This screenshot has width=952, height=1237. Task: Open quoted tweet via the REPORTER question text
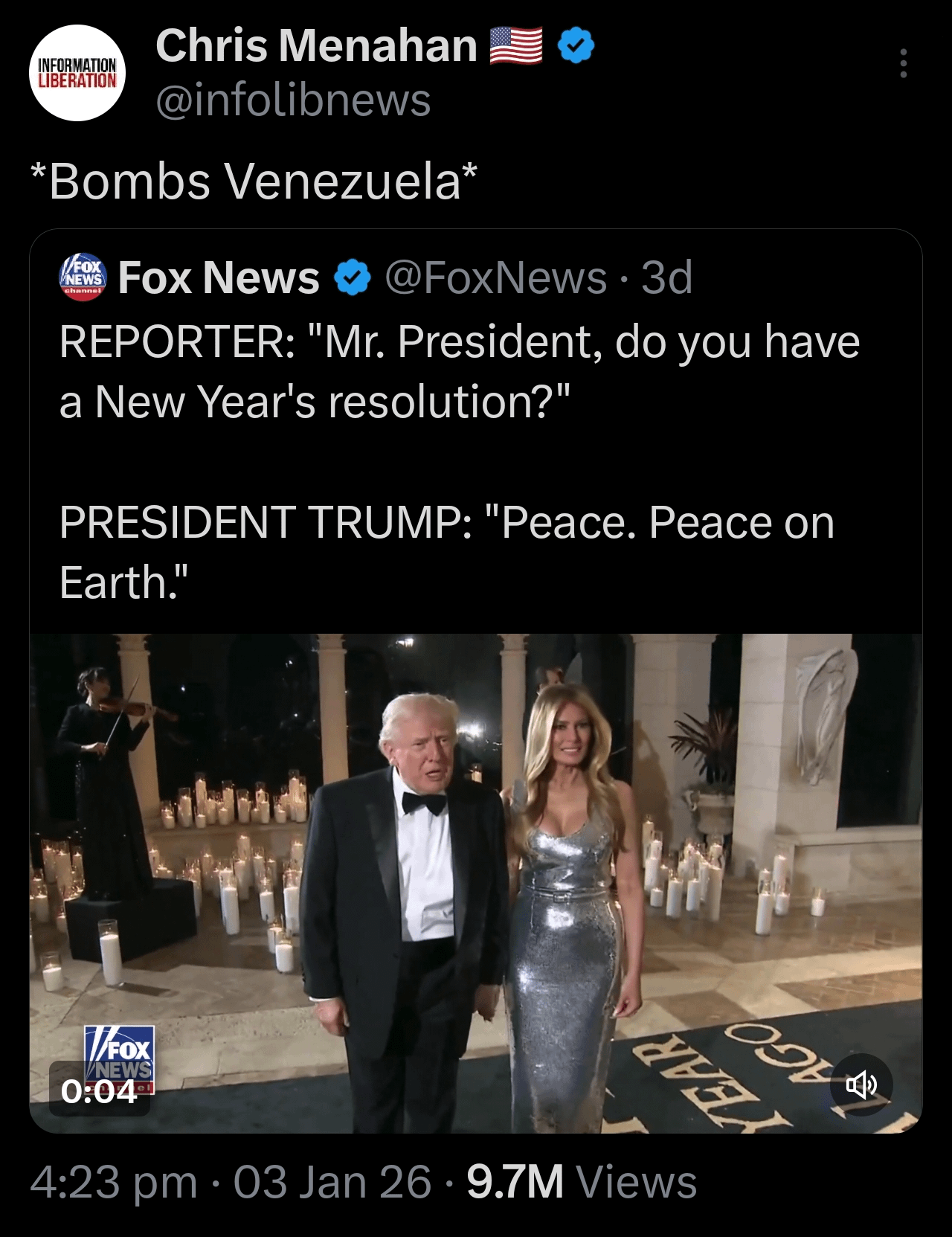click(x=459, y=371)
